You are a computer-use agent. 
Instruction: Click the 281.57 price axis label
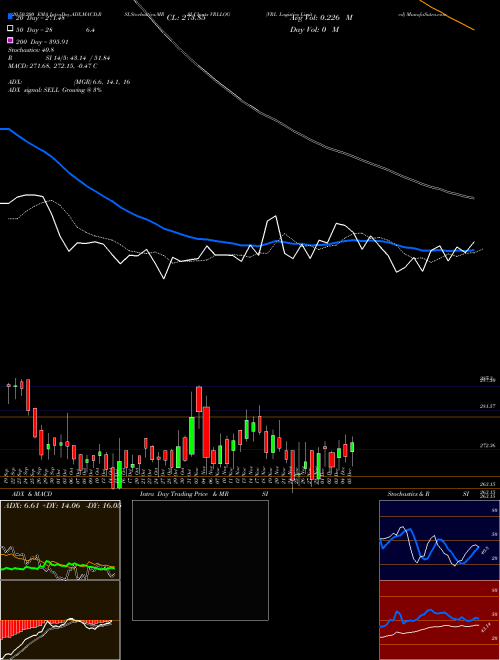(x=487, y=406)
